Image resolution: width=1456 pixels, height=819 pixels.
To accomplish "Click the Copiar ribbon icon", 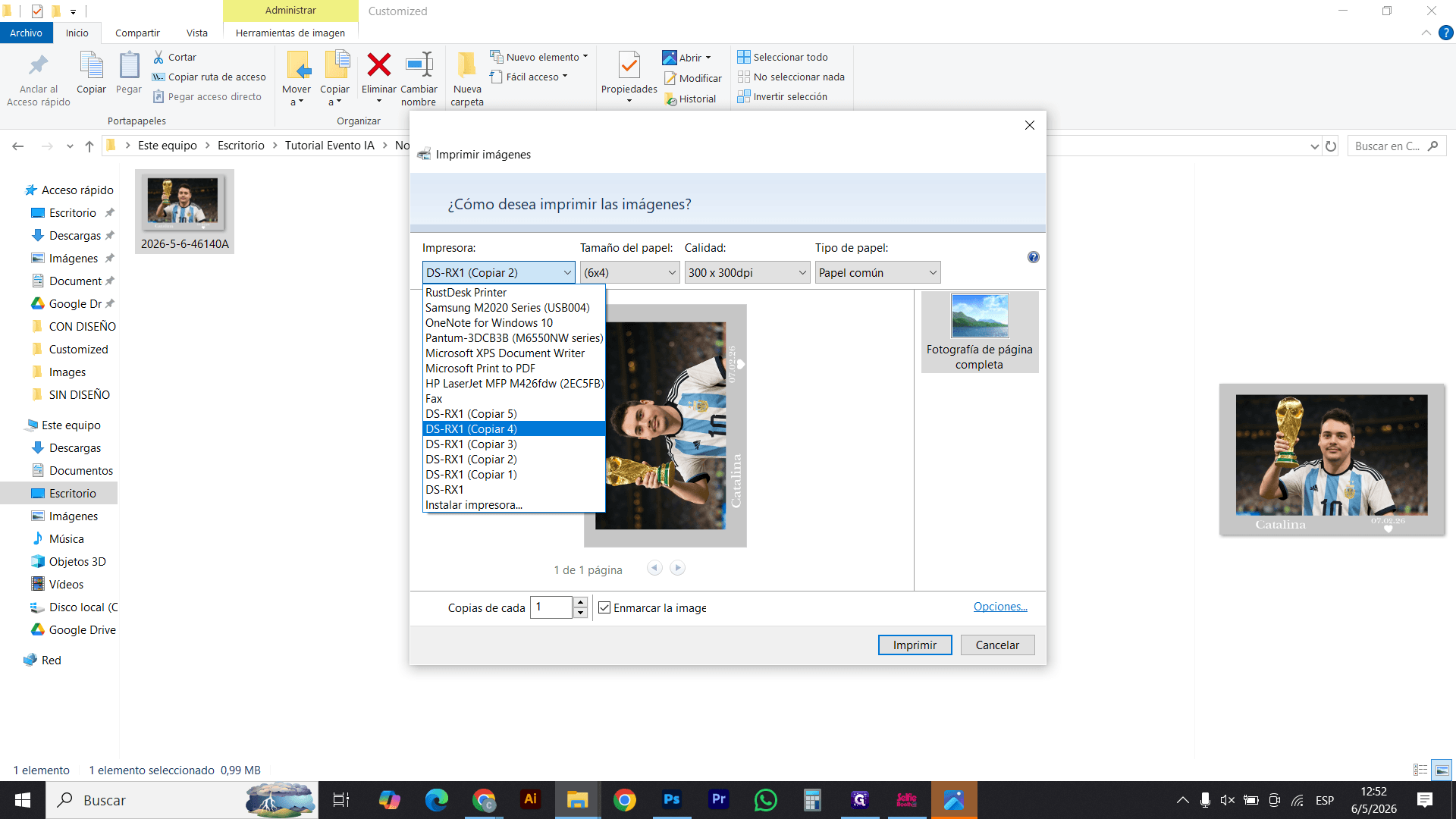I will 92,65.
